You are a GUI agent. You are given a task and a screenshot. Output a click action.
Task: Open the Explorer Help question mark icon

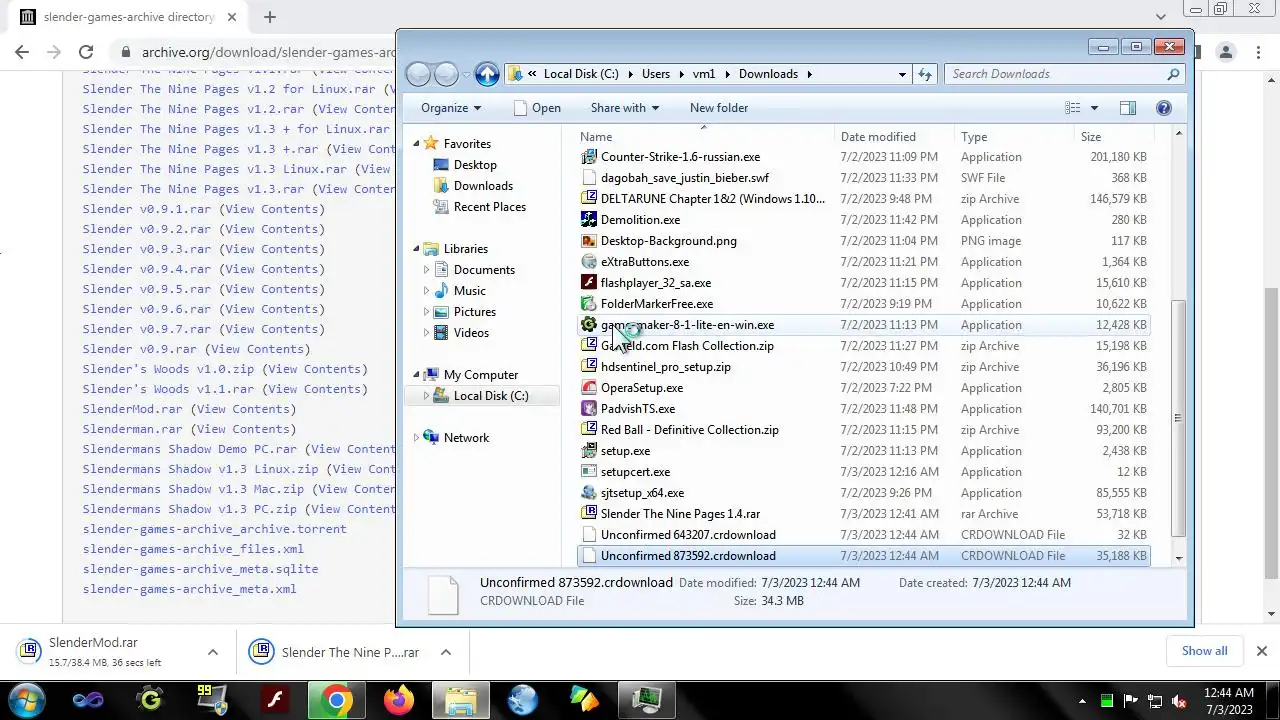point(1163,108)
